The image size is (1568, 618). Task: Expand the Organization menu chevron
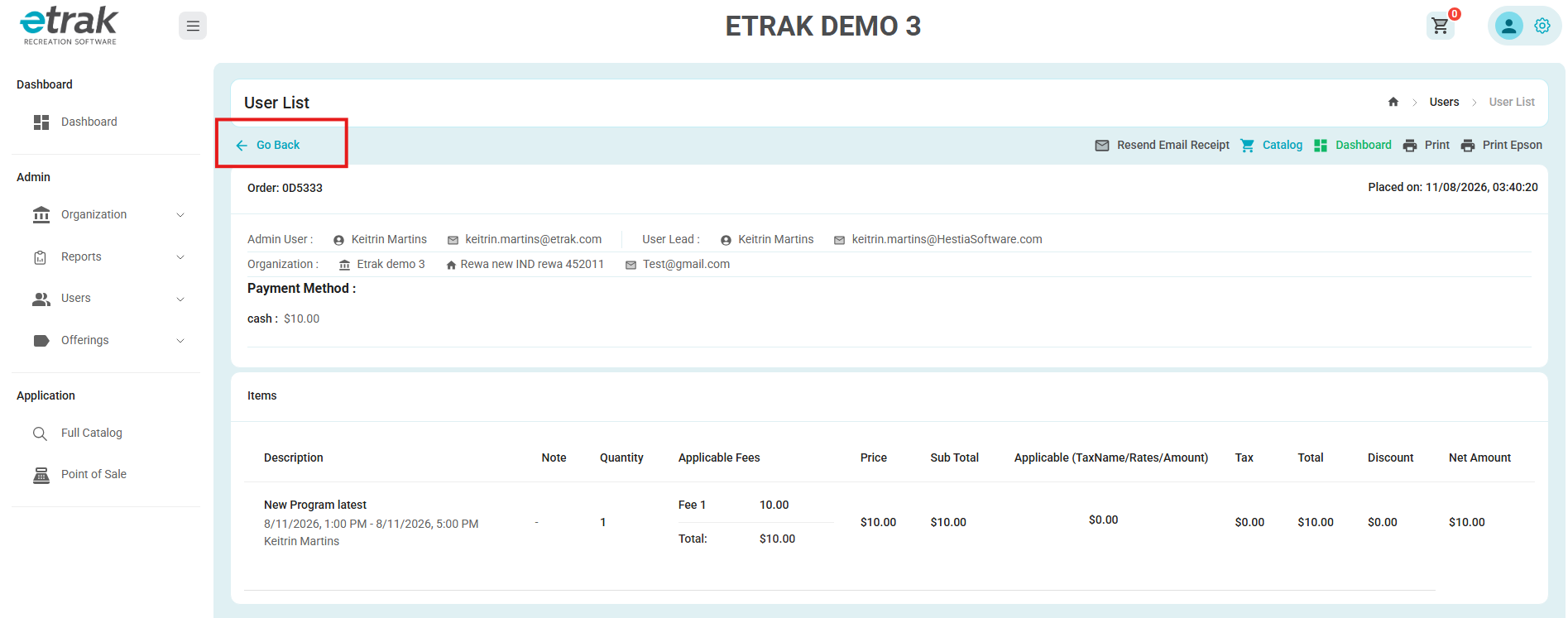(180, 215)
